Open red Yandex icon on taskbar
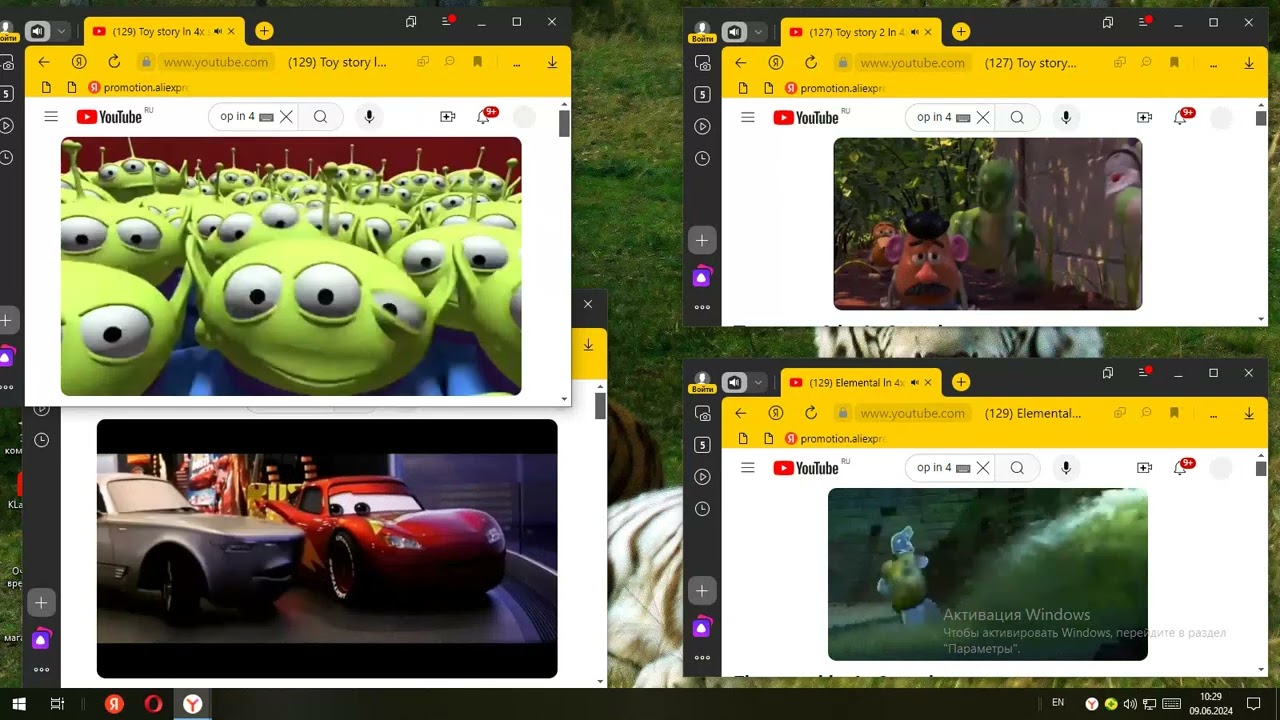This screenshot has height=720, width=1280. pyautogui.click(x=115, y=704)
